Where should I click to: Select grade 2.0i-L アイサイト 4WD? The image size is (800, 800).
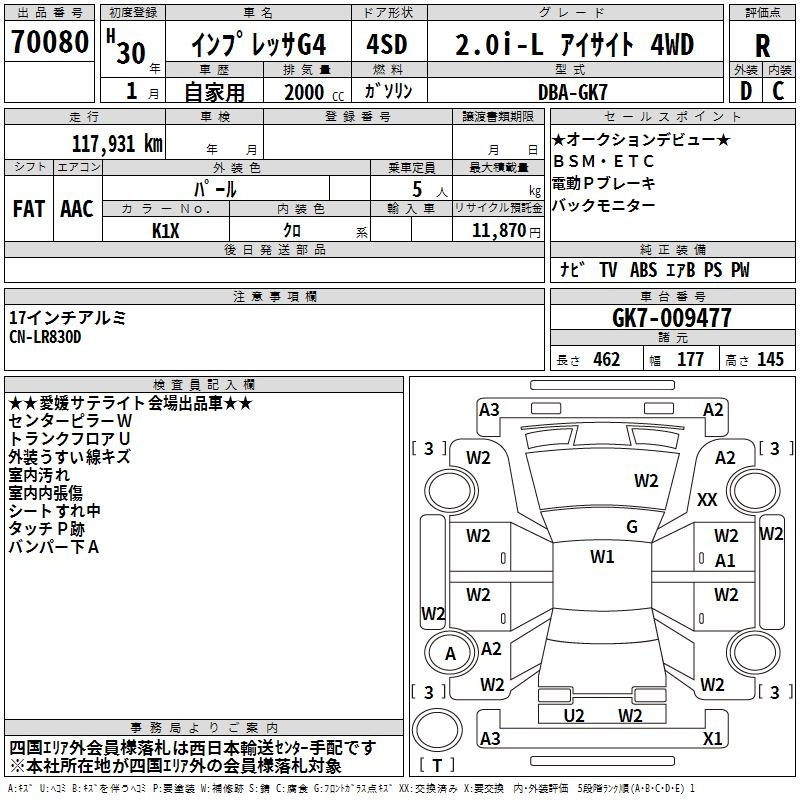click(574, 44)
